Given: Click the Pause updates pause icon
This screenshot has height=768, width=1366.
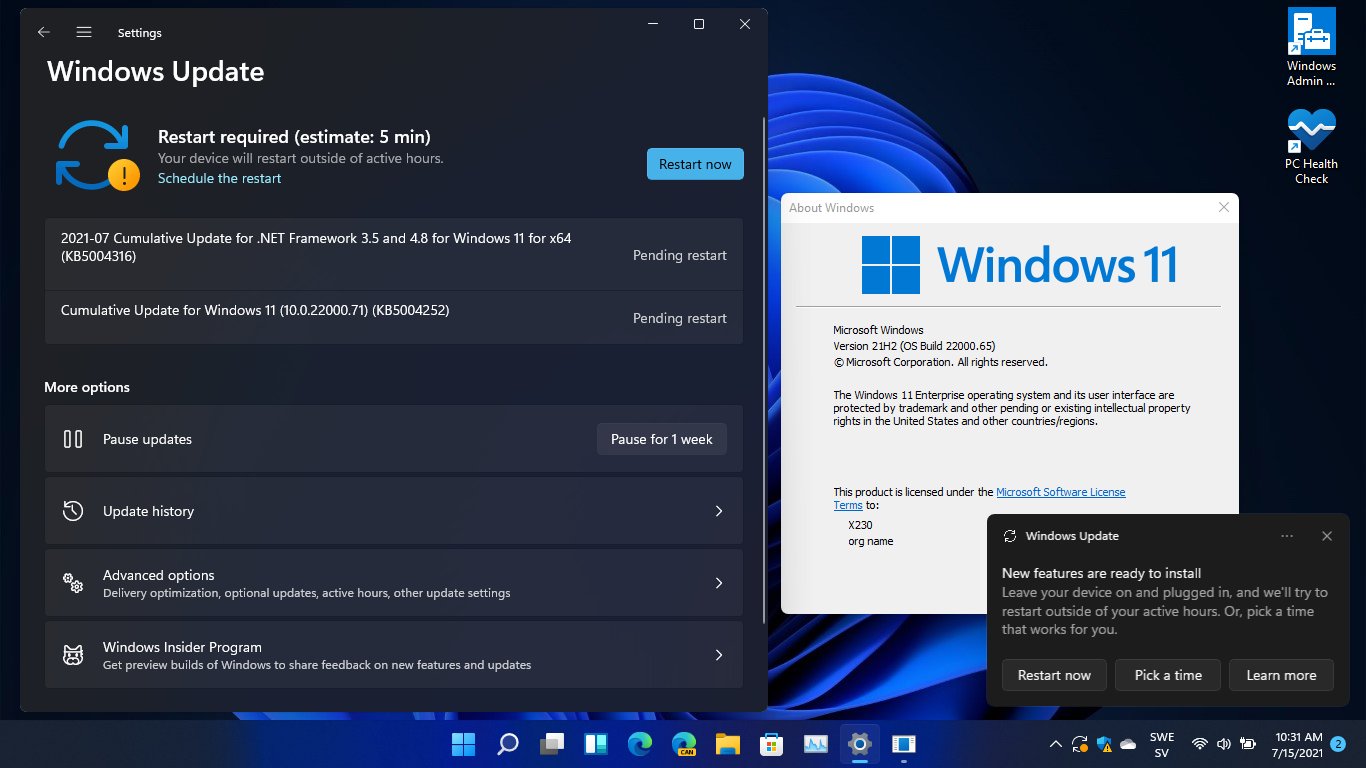Looking at the screenshot, I should [73, 439].
